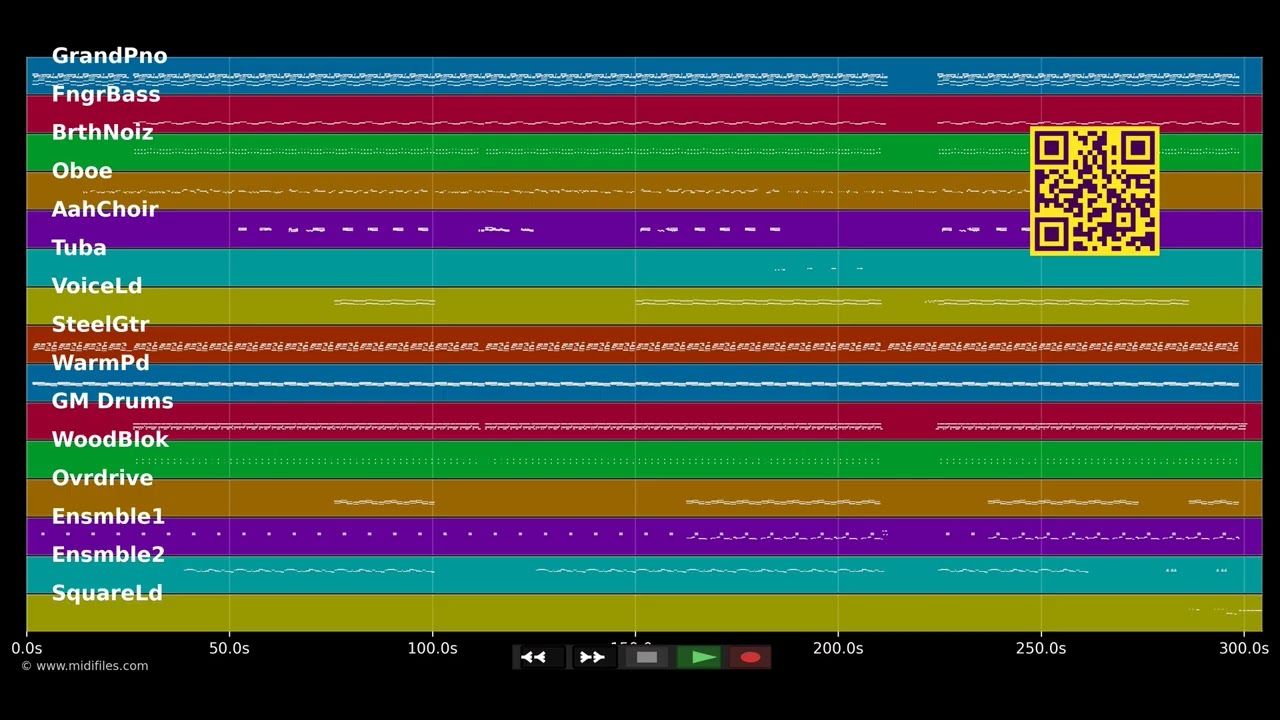Click the 300.0s timeline marker

[1243, 648]
